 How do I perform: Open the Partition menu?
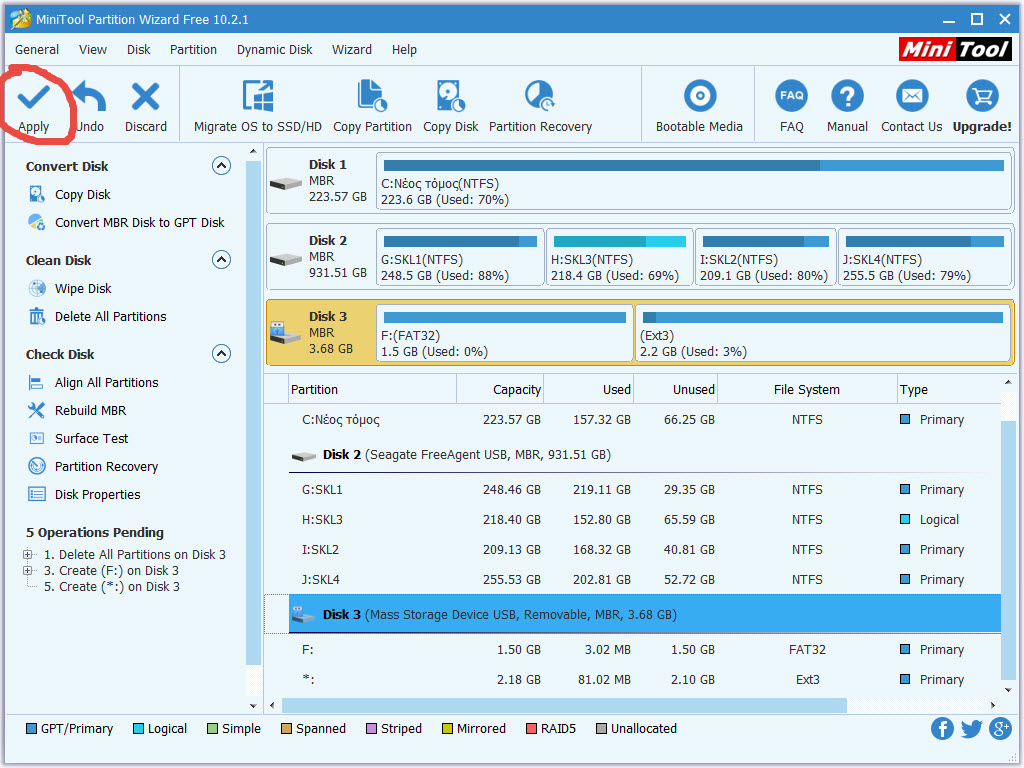click(x=193, y=49)
